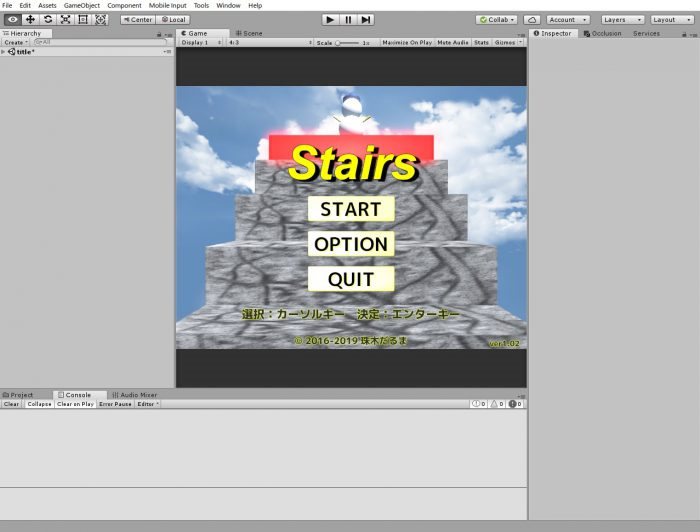Toggle Collapse in the Console
This screenshot has height=532, width=700.
point(39,404)
